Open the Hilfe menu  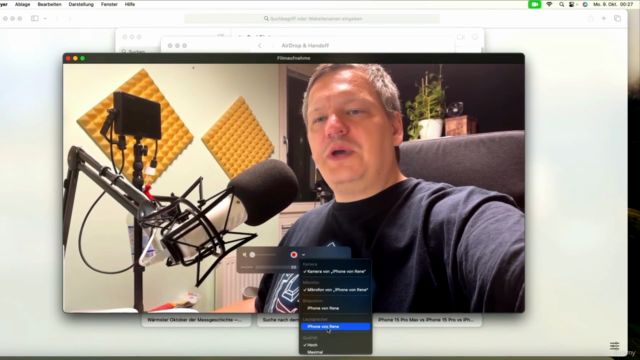(x=130, y=4)
